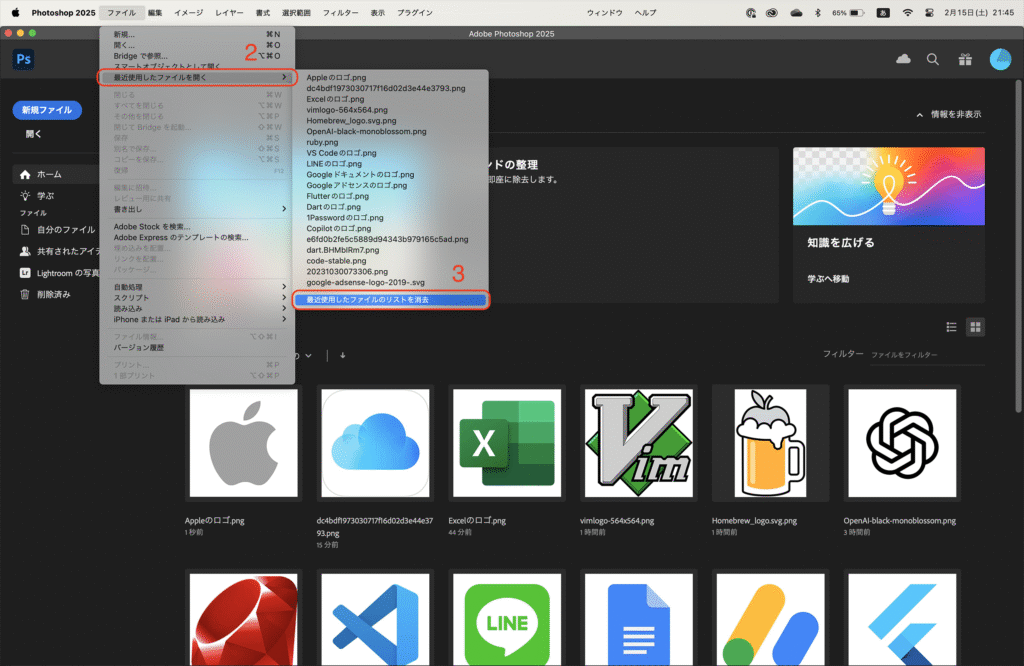Open the user profile avatar

[1000, 59]
